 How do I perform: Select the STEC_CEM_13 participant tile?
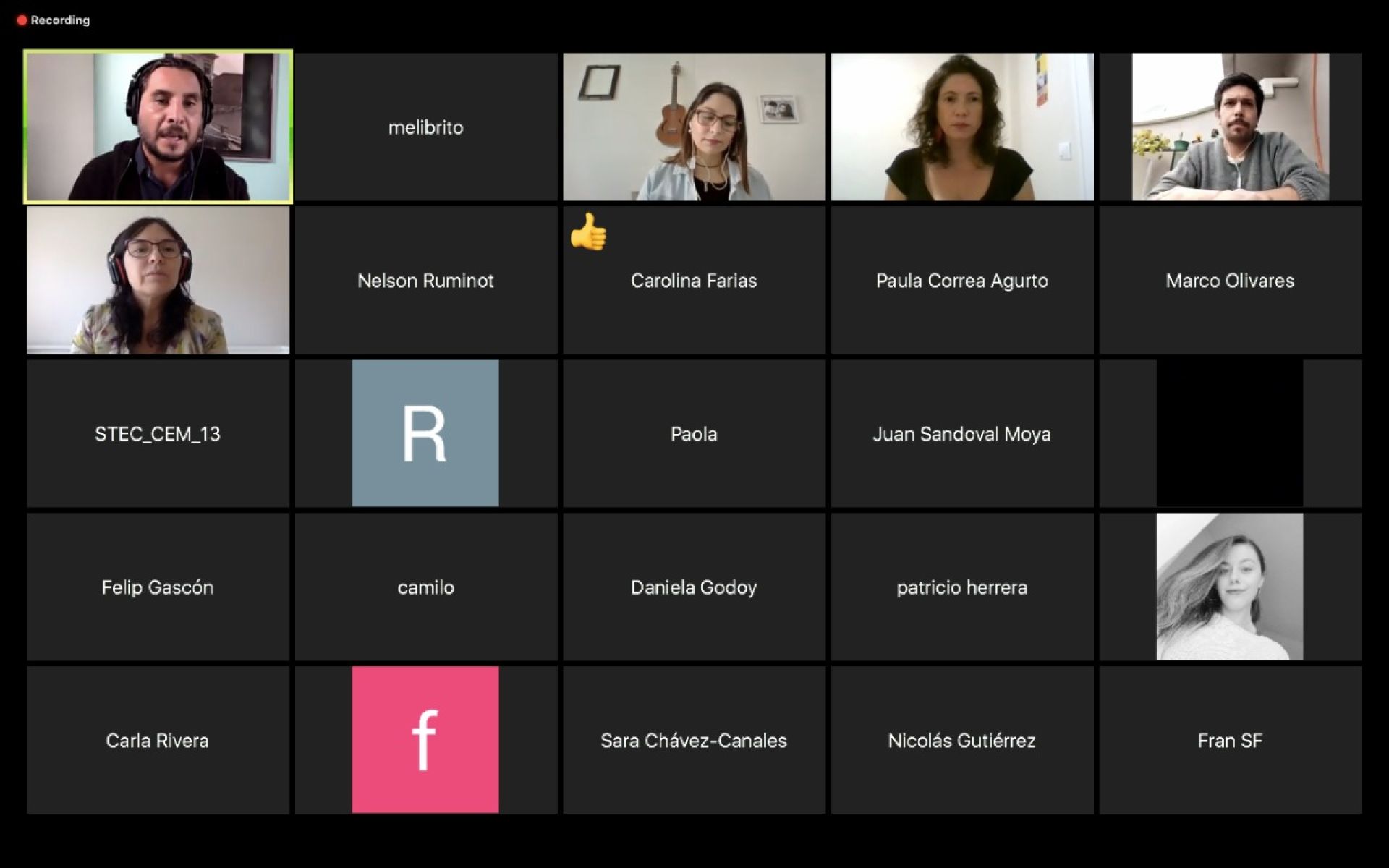point(158,434)
